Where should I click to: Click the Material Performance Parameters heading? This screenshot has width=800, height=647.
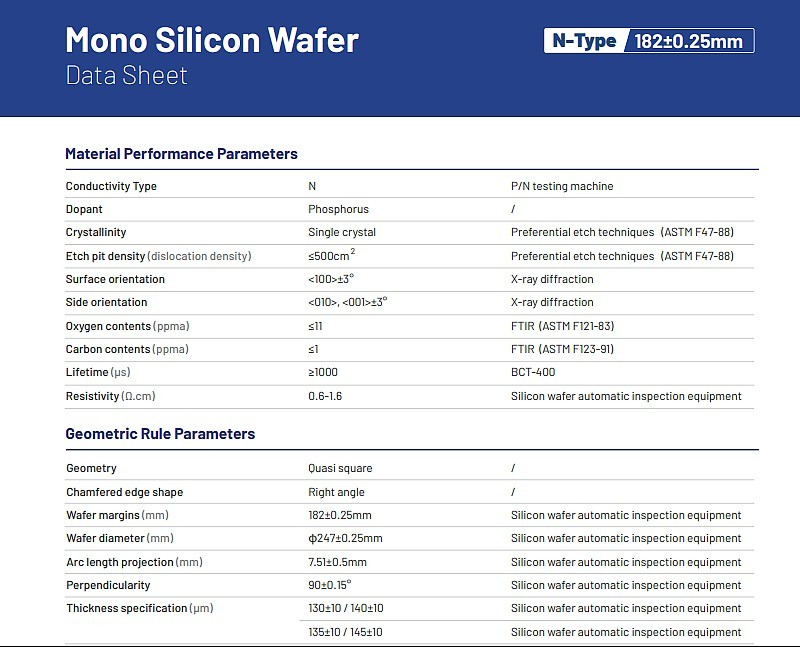181,154
